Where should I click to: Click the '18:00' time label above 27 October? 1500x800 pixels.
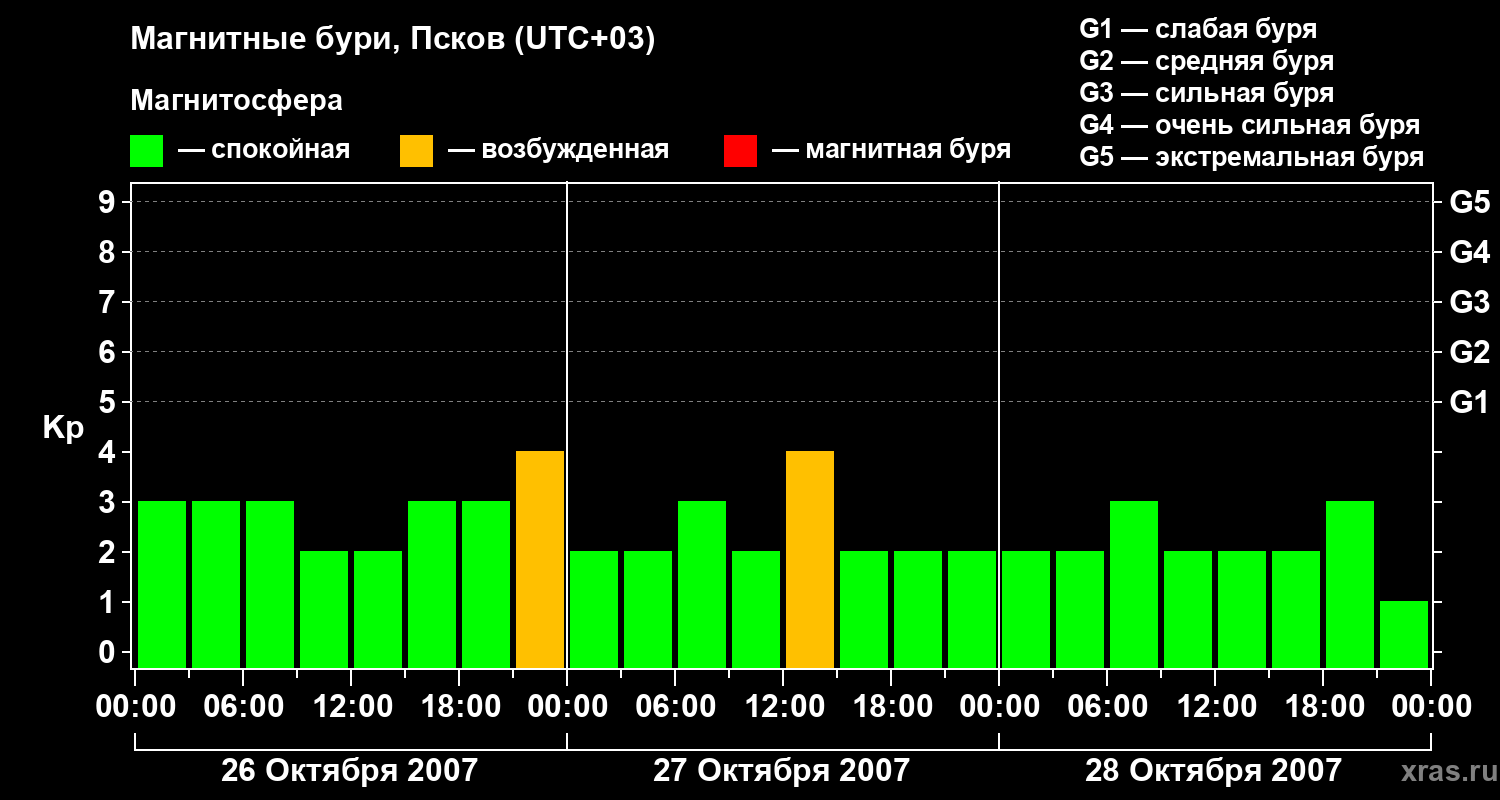pos(891,707)
